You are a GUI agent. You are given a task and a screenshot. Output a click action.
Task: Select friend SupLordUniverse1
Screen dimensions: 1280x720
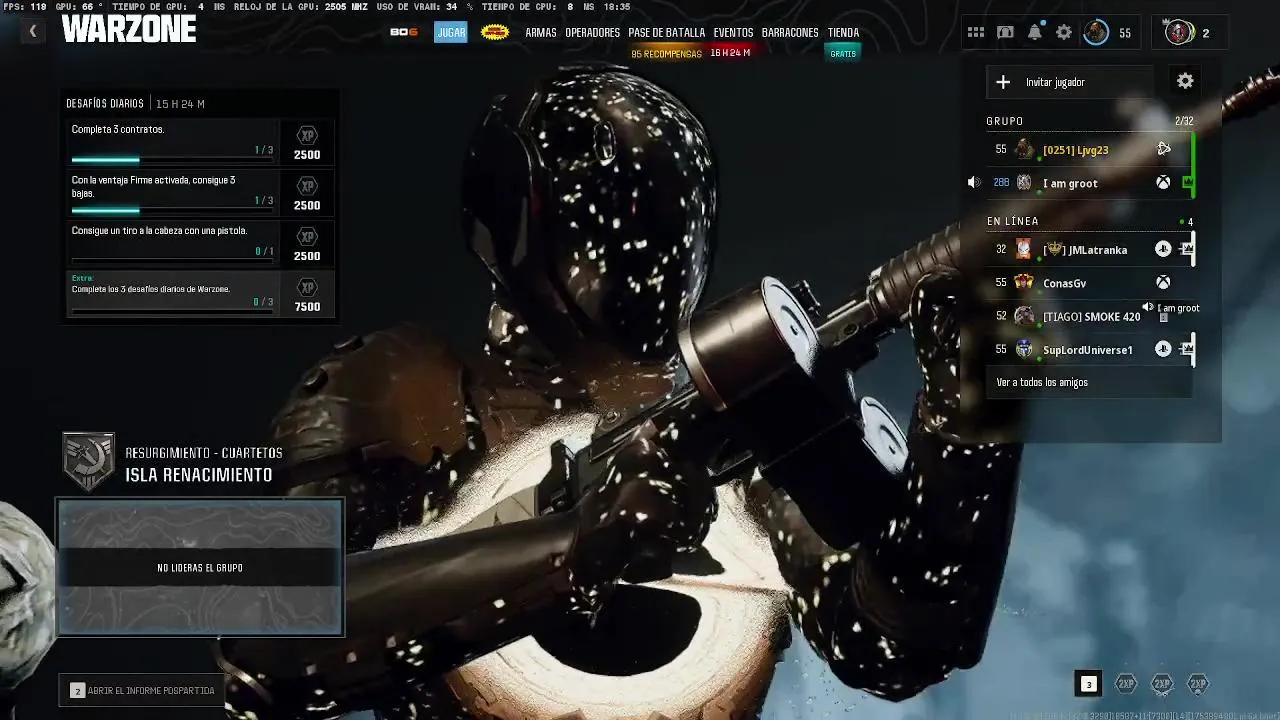point(1088,349)
